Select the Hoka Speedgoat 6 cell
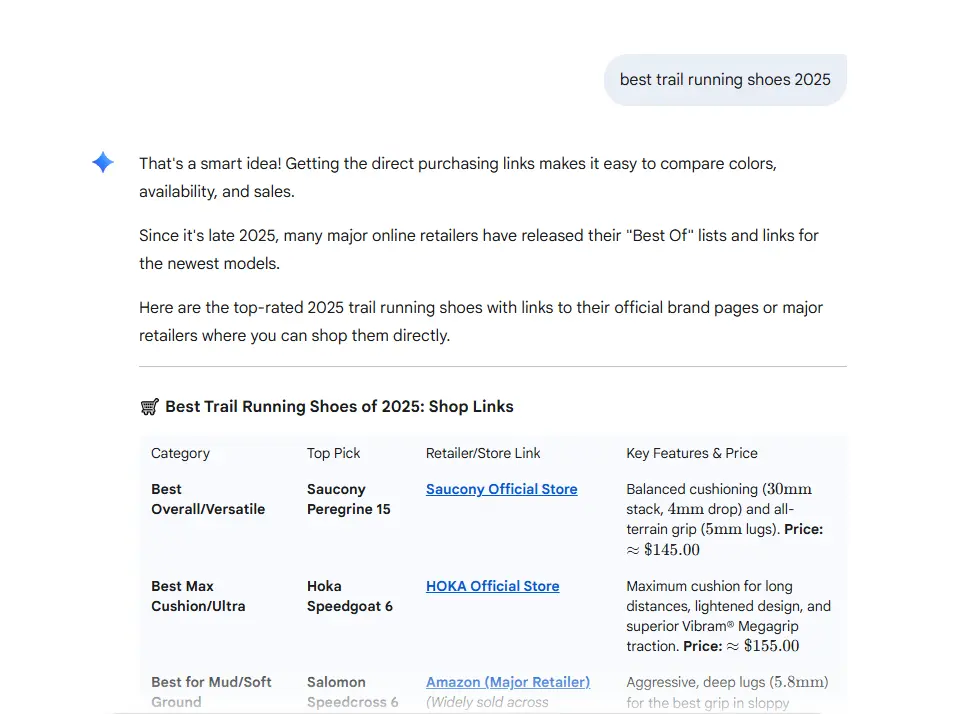The image size is (964, 714). (349, 596)
